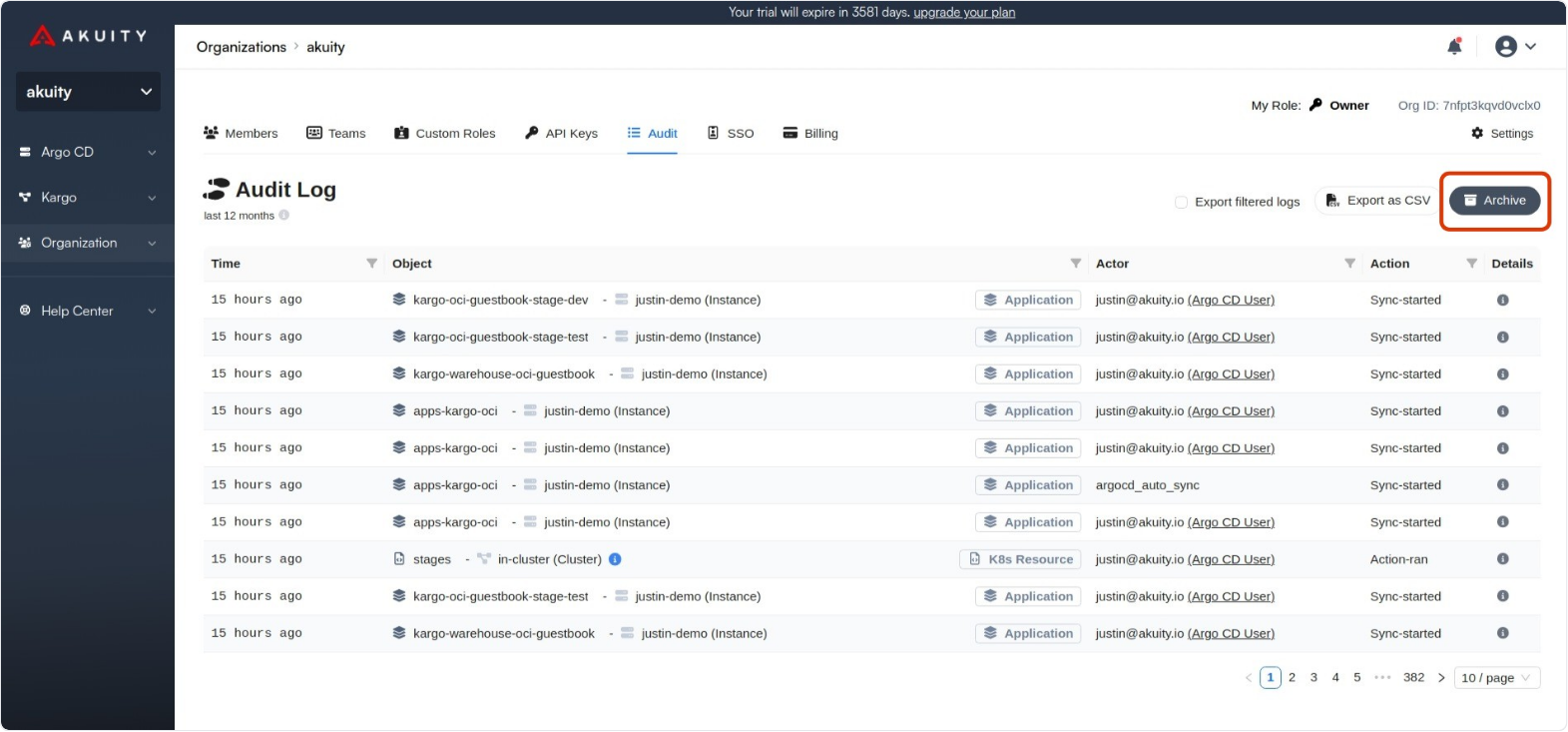Viewport: 1568px width, 732px height.
Task: Open the 10 / page size dropdown
Action: 1497,678
